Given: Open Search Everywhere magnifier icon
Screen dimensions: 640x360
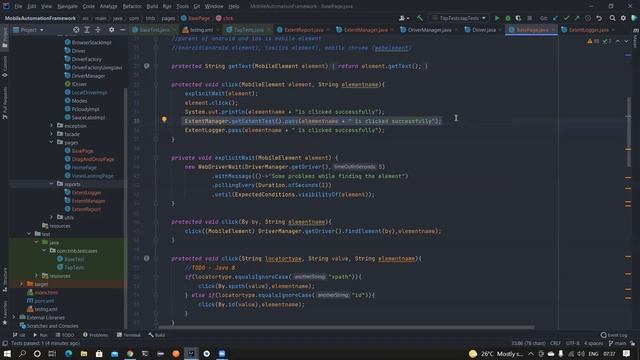Looking at the screenshot, I should [612, 18].
